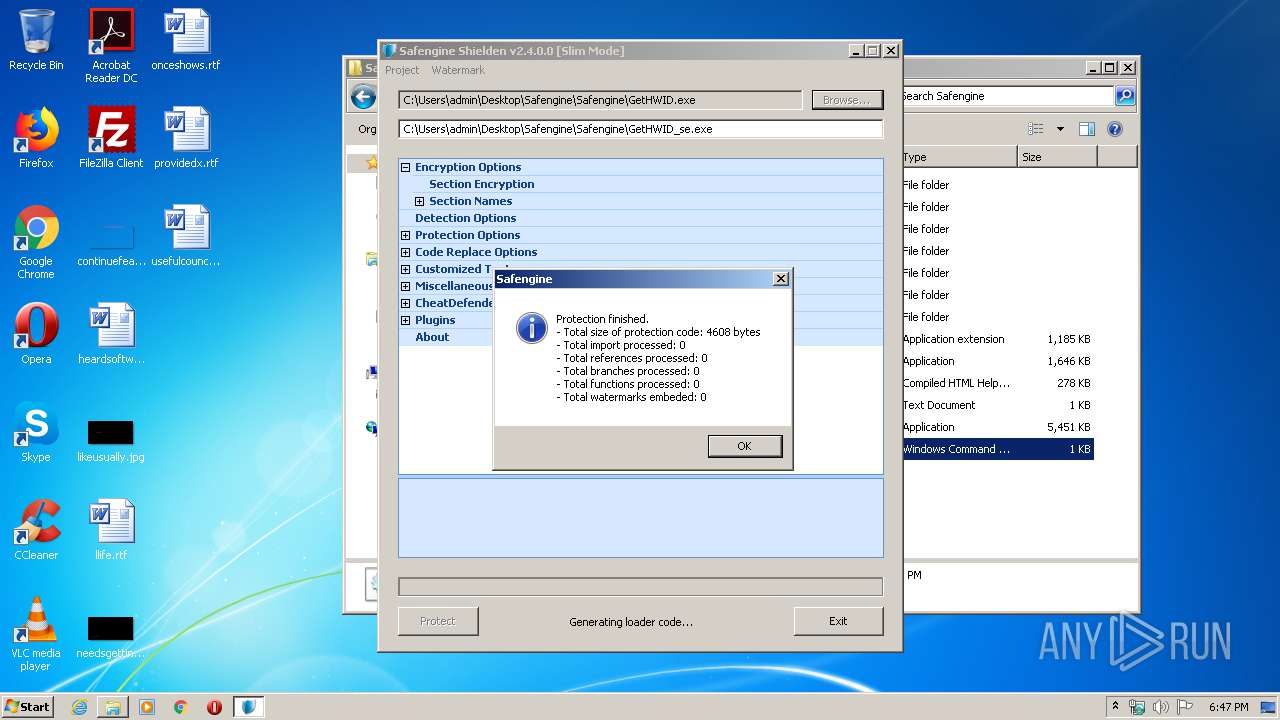This screenshot has height=720, width=1280.
Task: Expand the Protection Options node
Action: [x=406, y=235]
